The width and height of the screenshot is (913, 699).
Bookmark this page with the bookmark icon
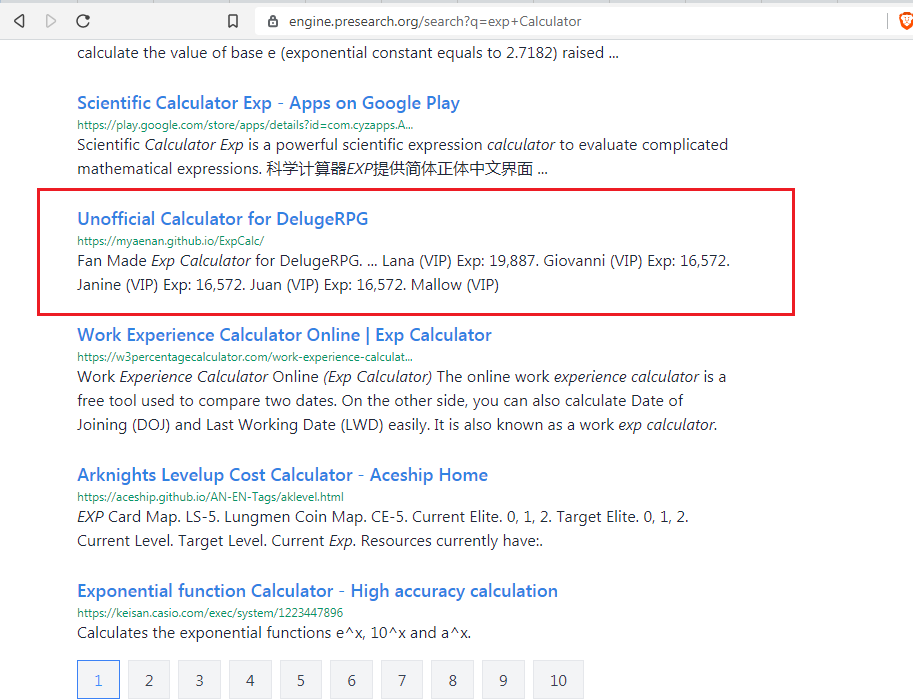pyautogui.click(x=233, y=22)
